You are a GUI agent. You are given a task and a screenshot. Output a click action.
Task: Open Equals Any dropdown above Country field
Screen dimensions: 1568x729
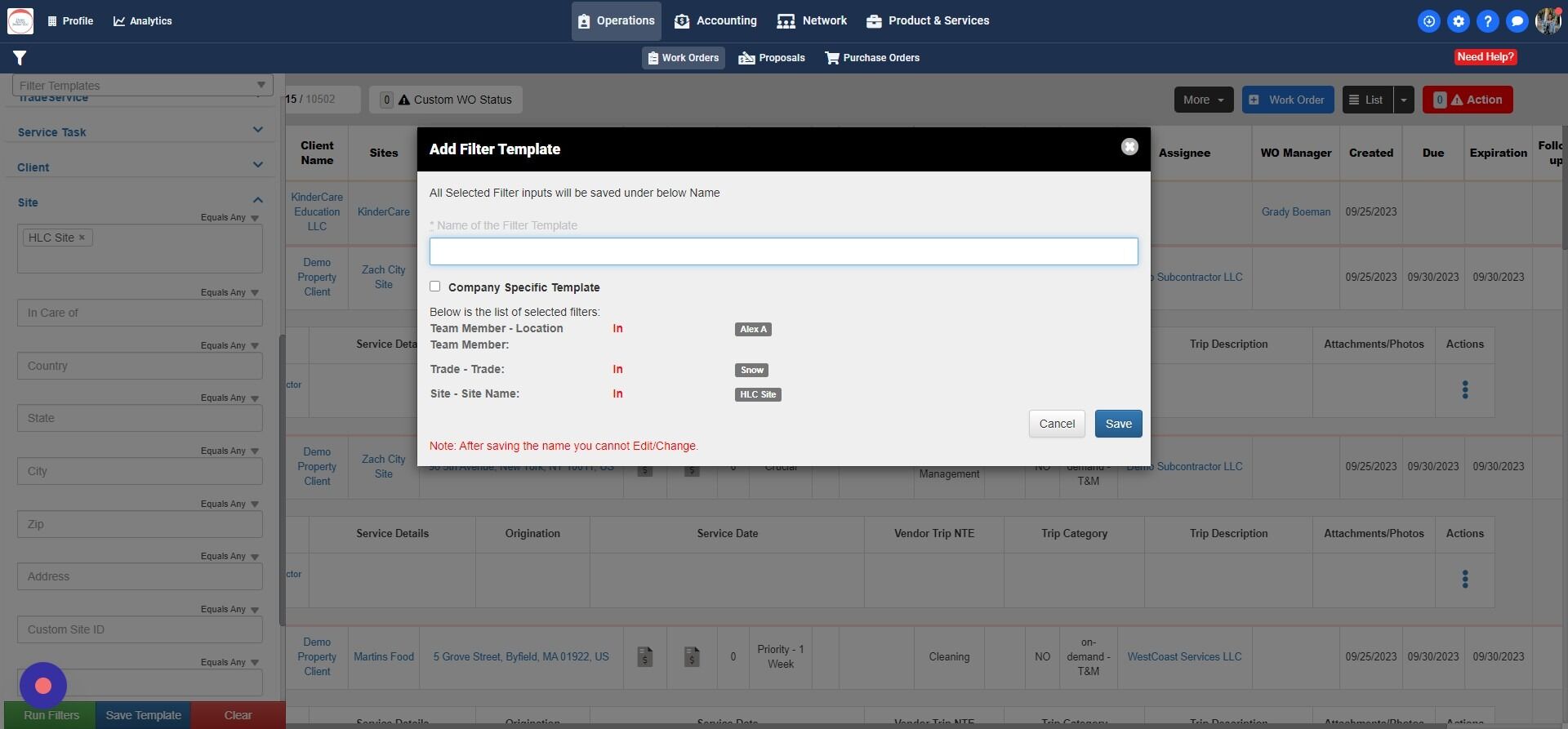click(x=229, y=345)
